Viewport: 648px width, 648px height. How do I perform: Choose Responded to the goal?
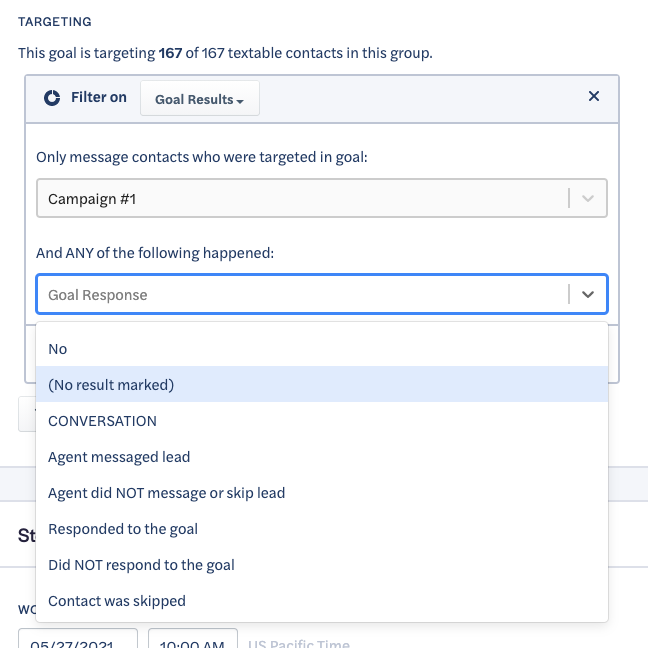tap(322, 529)
